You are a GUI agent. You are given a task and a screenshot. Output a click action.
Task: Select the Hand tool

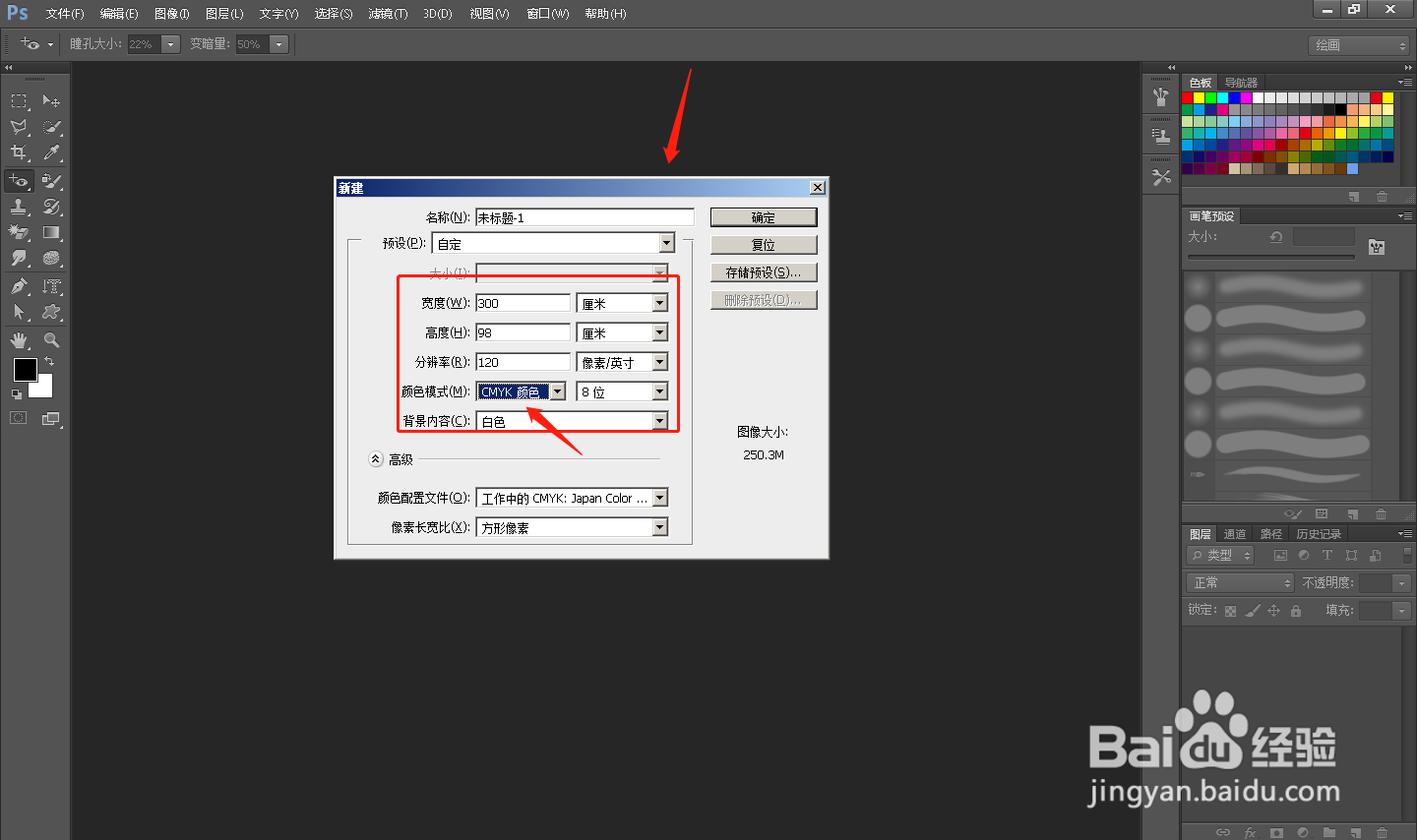(x=19, y=340)
